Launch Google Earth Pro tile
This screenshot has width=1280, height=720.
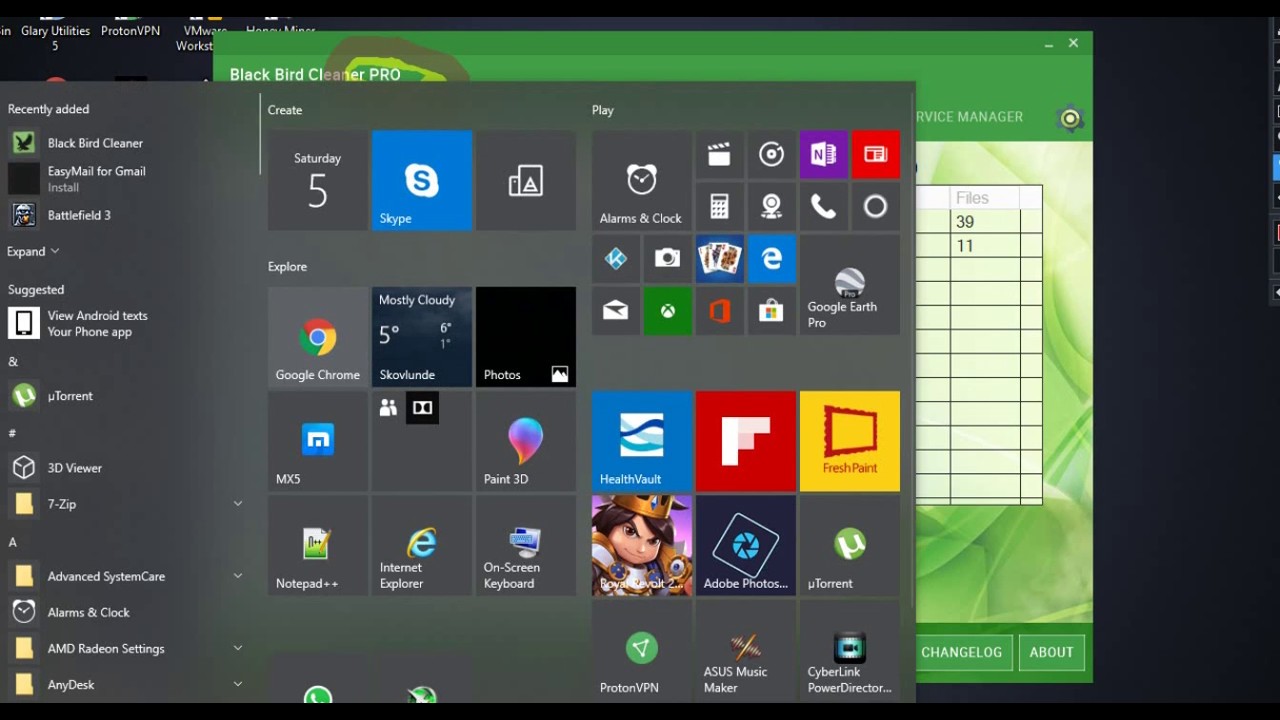849,285
